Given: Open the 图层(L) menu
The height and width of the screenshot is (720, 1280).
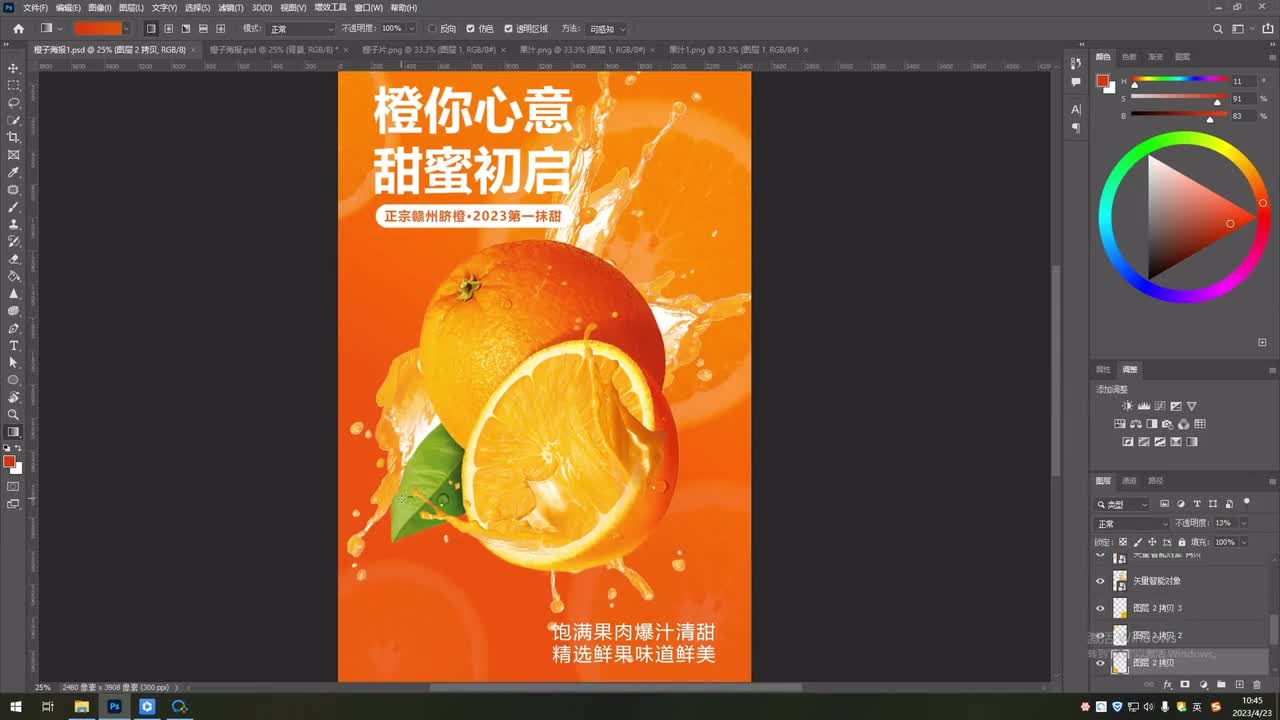Looking at the screenshot, I should (x=131, y=7).
